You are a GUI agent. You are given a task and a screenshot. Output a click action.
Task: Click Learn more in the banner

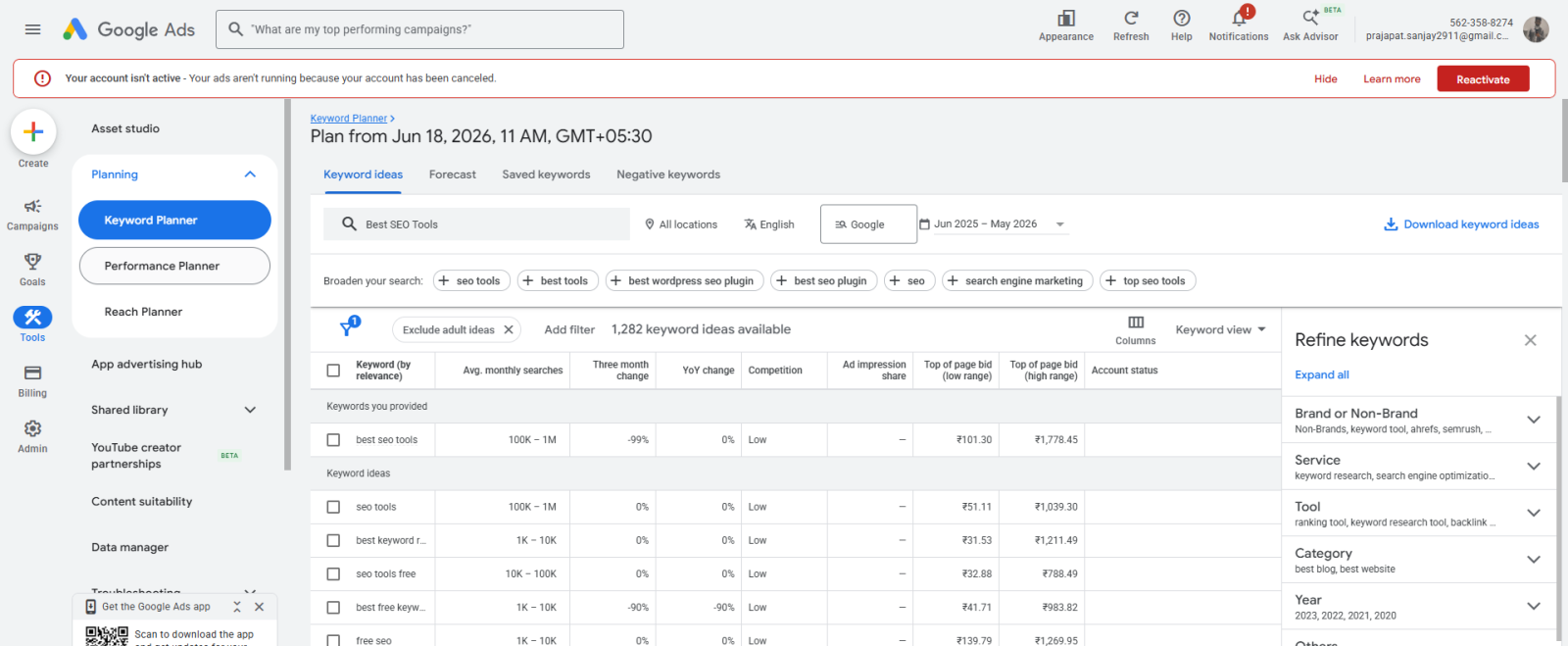coord(1392,79)
